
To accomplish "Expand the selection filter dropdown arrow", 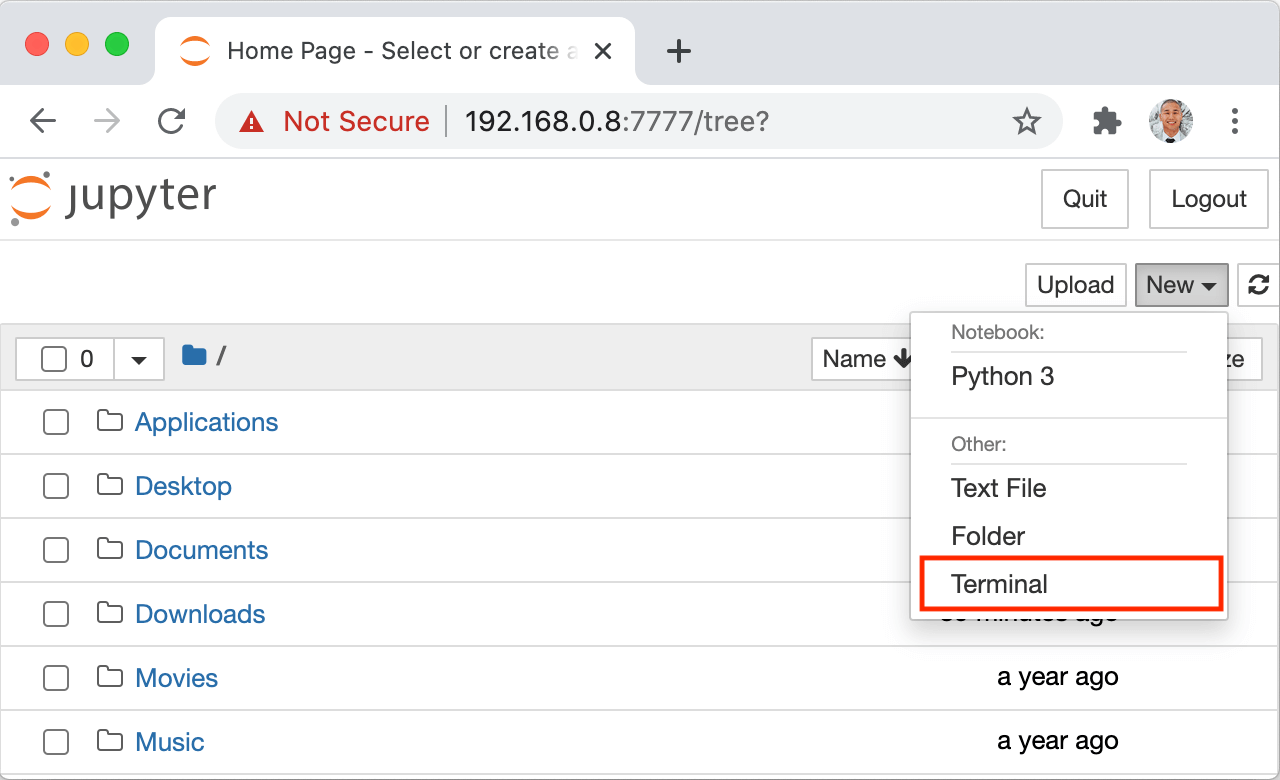I will [x=138, y=359].
